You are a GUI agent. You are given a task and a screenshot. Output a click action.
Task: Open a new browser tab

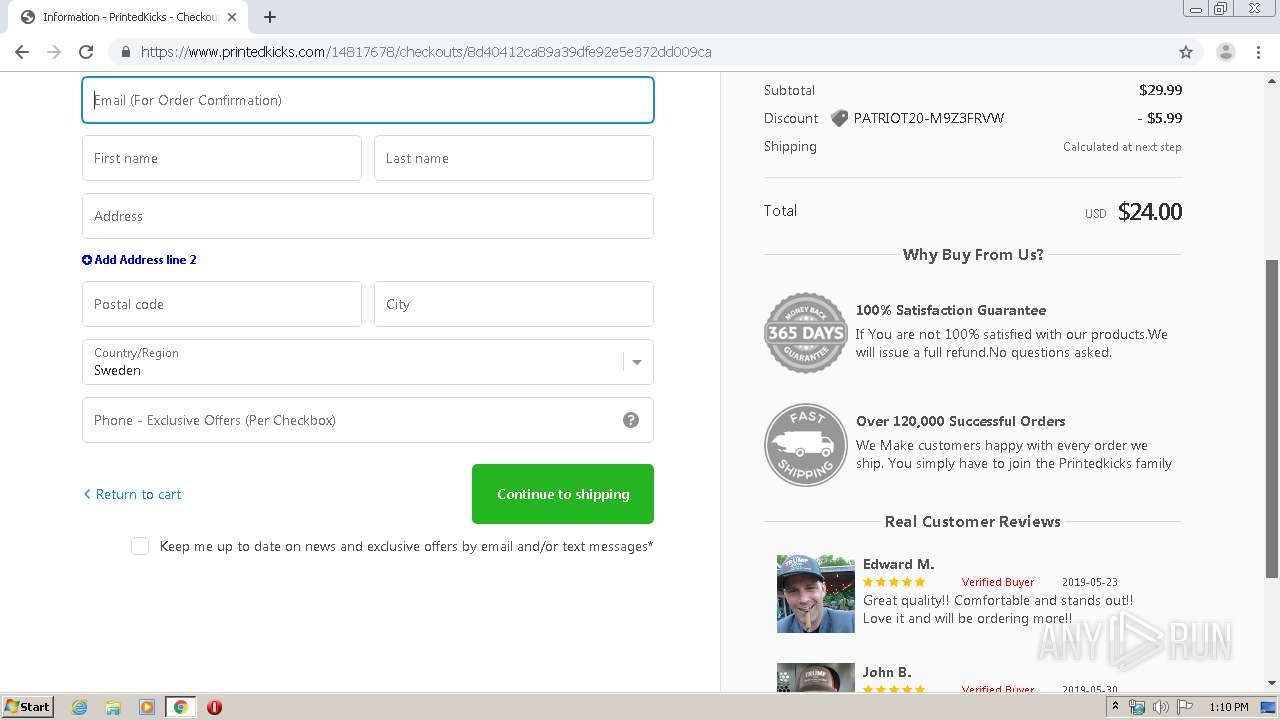coord(270,17)
